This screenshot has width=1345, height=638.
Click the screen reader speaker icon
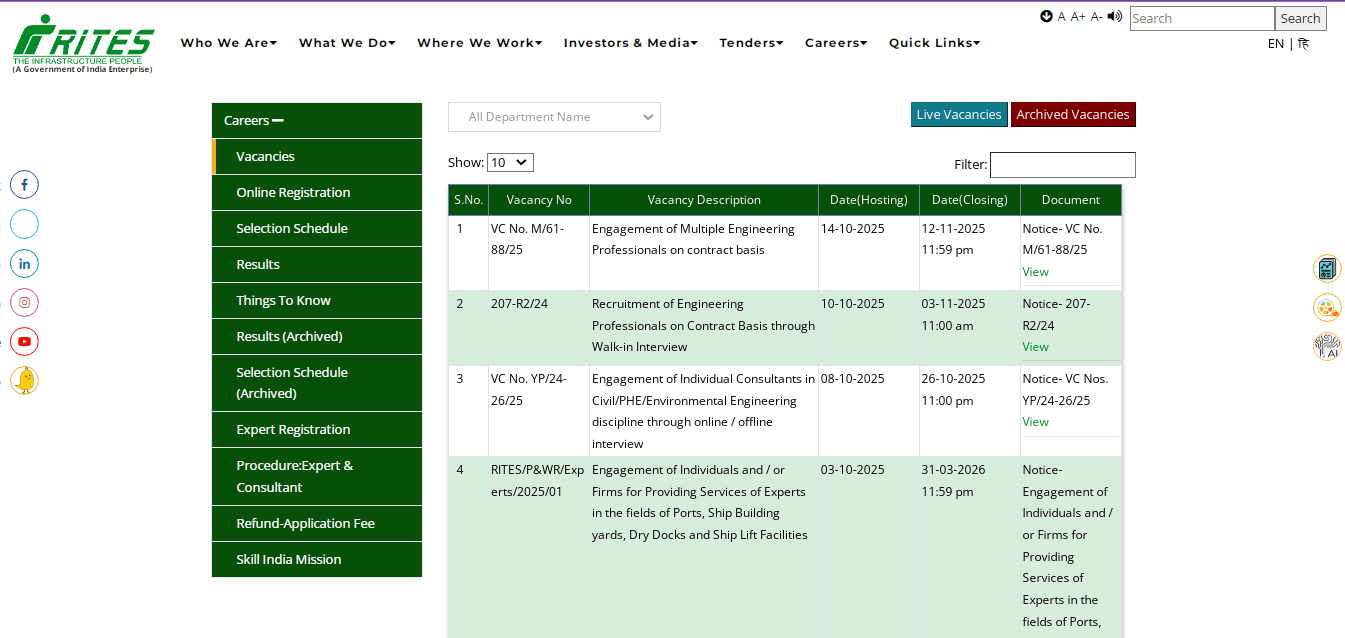pos(1115,16)
